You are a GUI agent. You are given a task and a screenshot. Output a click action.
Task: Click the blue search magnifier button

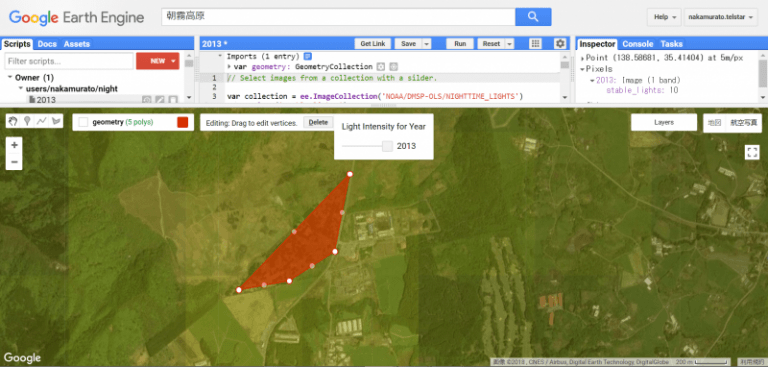point(533,17)
